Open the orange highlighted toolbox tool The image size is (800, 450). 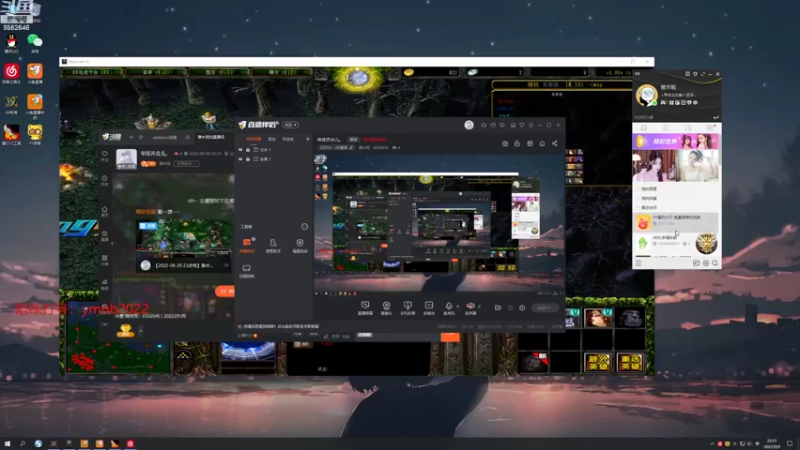(x=247, y=245)
